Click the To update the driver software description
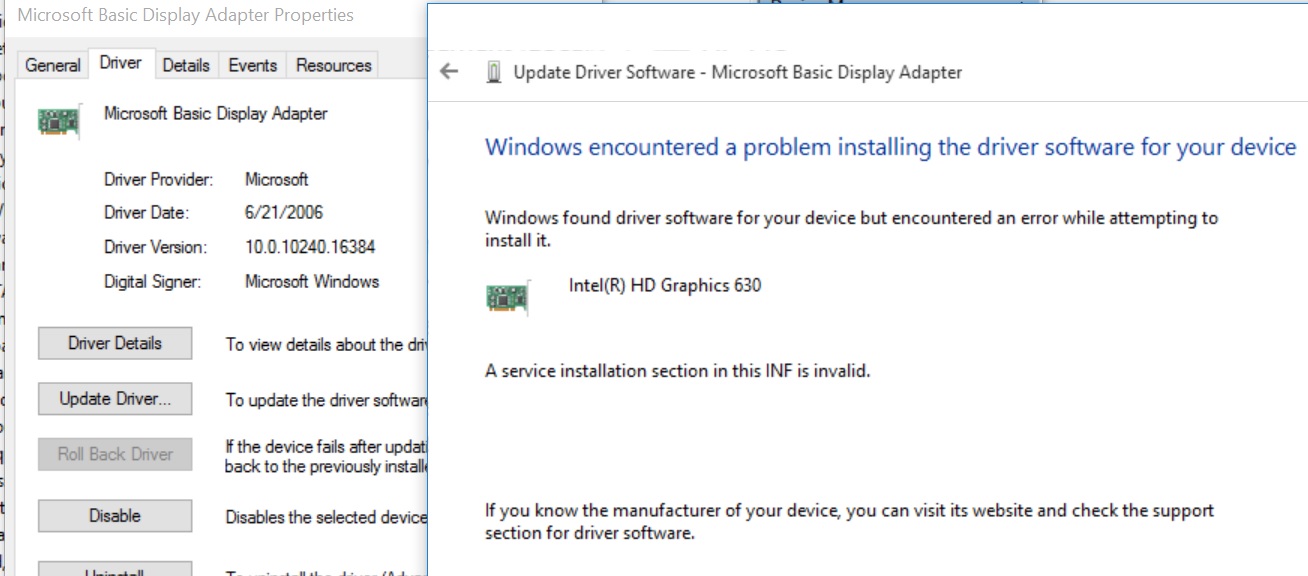Screen dimensions: 1308x576 (x=326, y=400)
